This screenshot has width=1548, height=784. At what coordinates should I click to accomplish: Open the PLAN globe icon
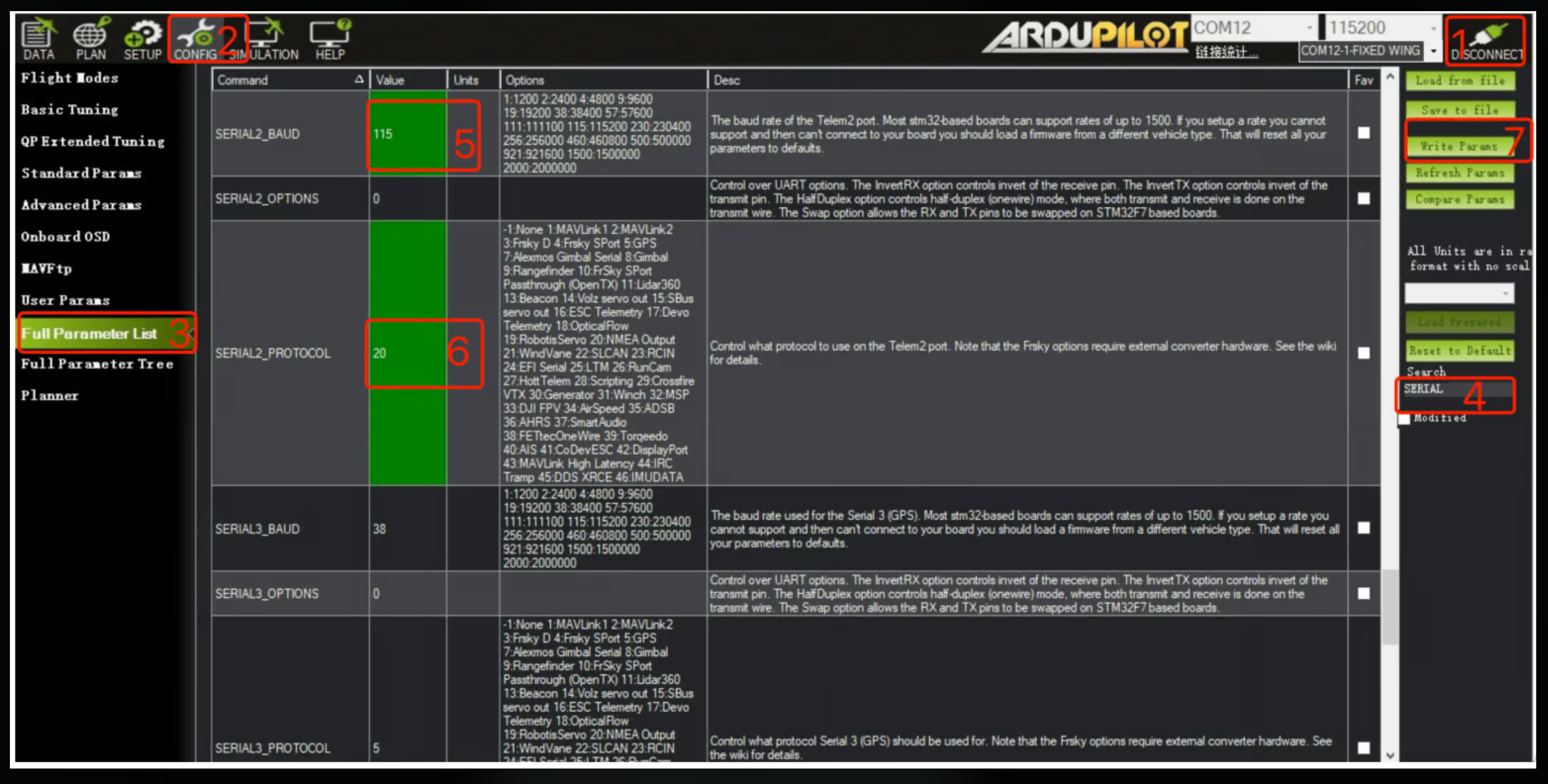(x=90, y=38)
